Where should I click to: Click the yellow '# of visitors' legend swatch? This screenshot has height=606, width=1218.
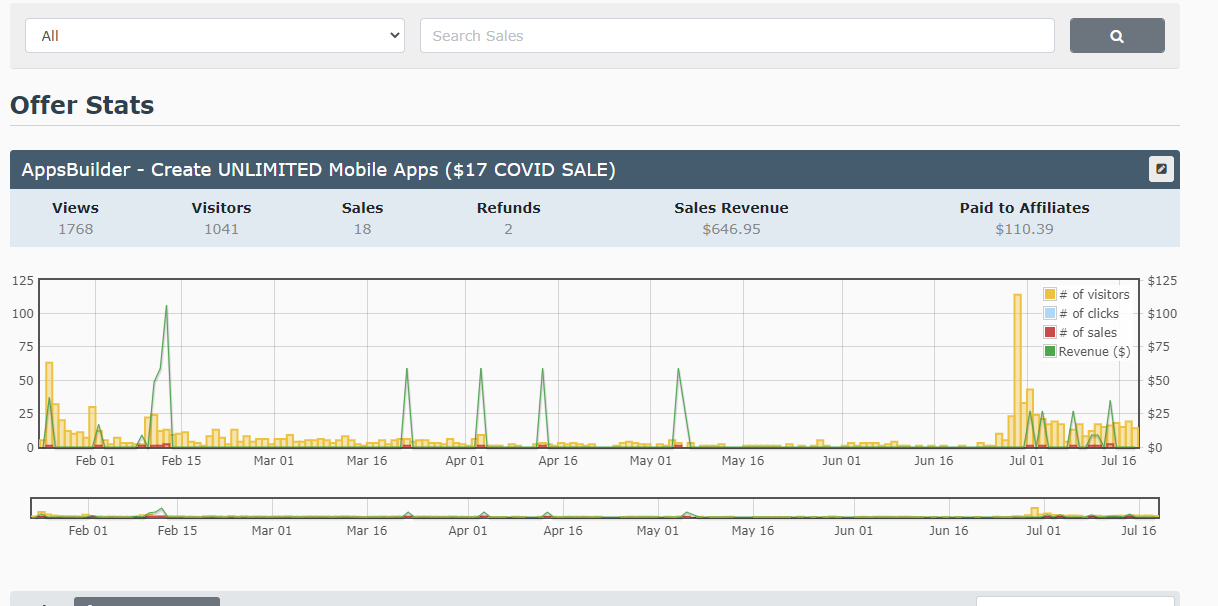[1049, 295]
